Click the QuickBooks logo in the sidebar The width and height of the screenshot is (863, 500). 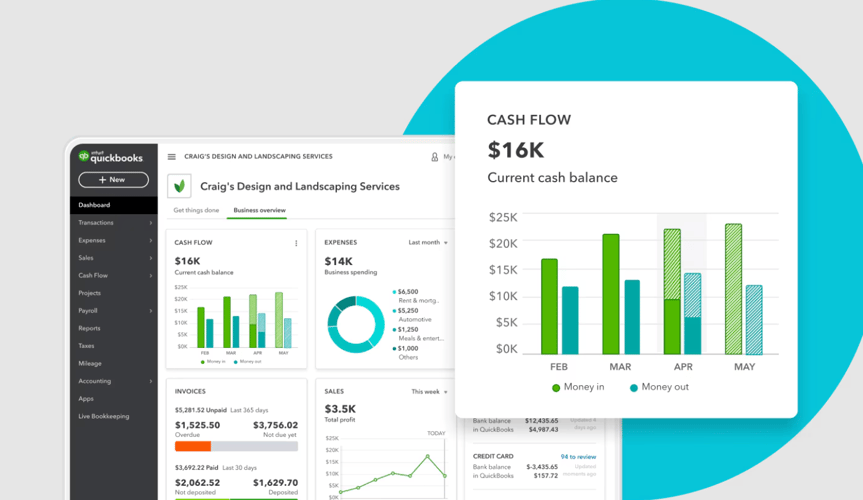(x=111, y=157)
